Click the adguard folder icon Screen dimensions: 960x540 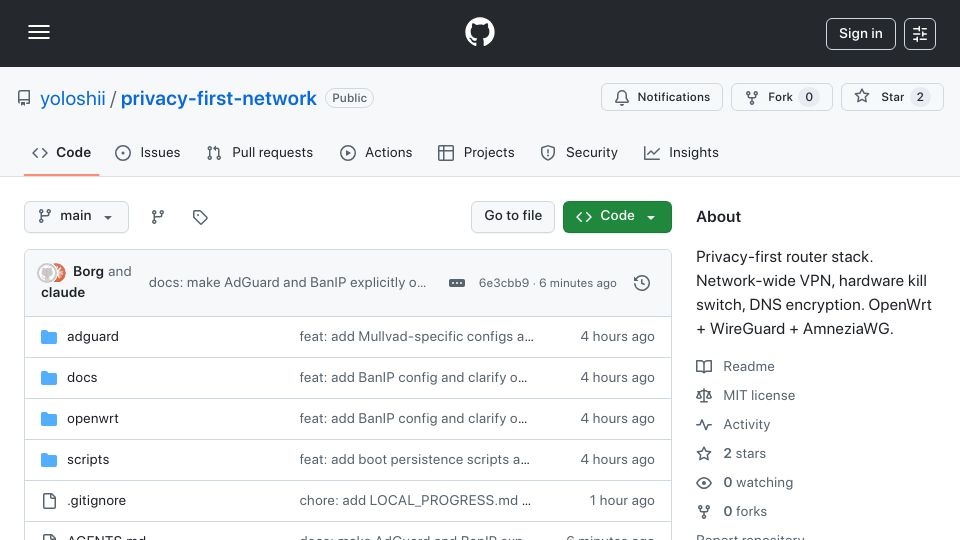[49, 337]
